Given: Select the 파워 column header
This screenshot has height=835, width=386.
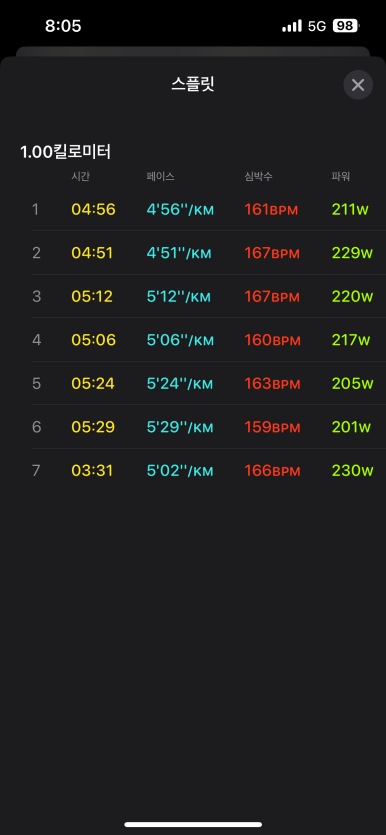Looking at the screenshot, I should point(340,177).
